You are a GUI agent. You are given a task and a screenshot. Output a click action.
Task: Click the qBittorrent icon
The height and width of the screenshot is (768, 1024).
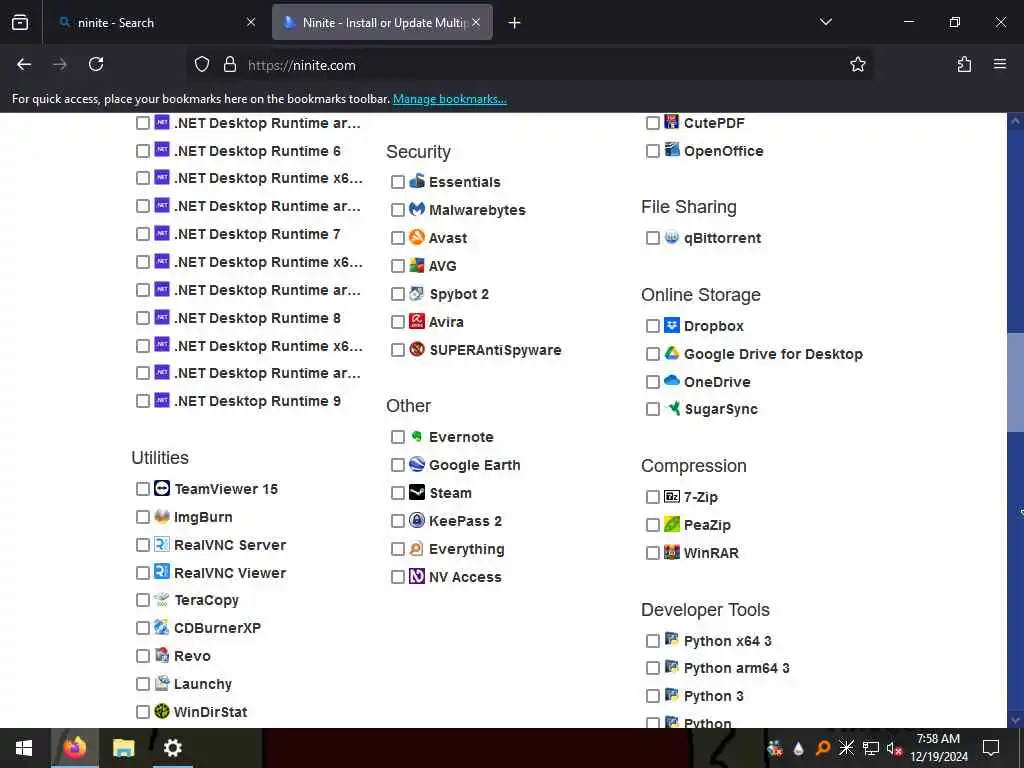(671, 237)
